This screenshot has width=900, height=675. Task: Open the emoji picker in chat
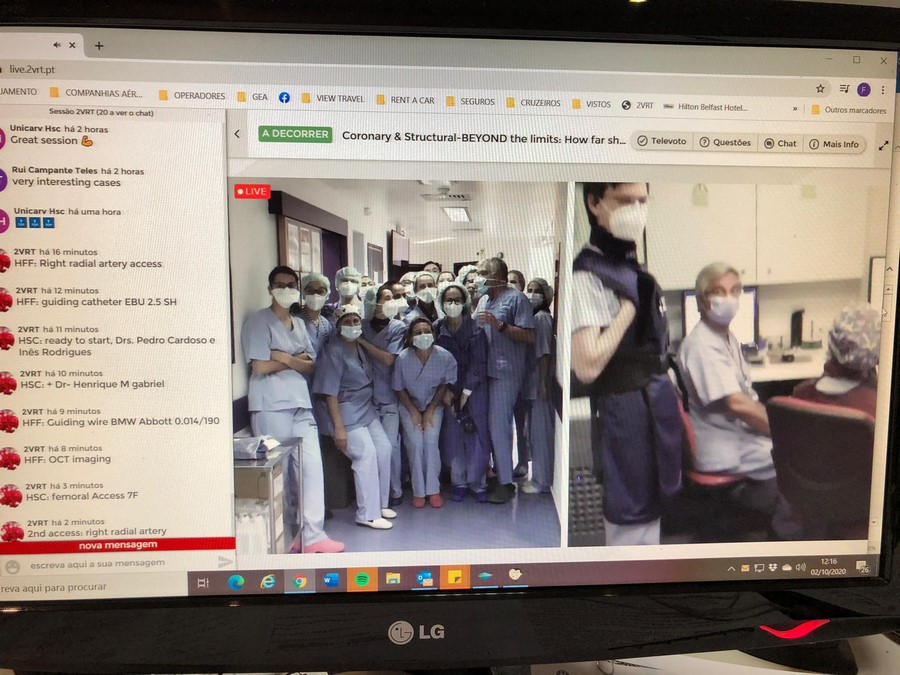(x=12, y=567)
